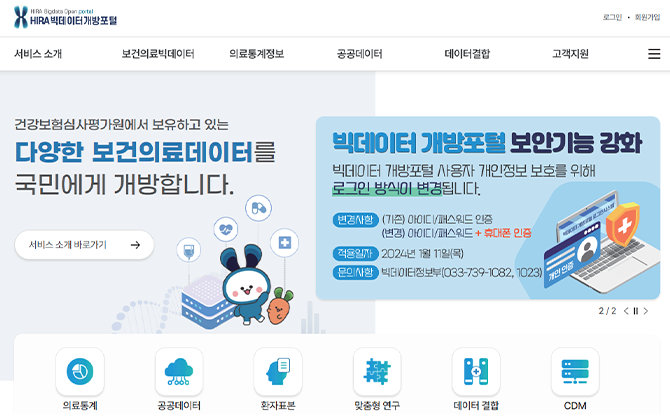This screenshot has height=420, width=670.
Task: Open the hamburger full menu icon
Action: click(654, 54)
